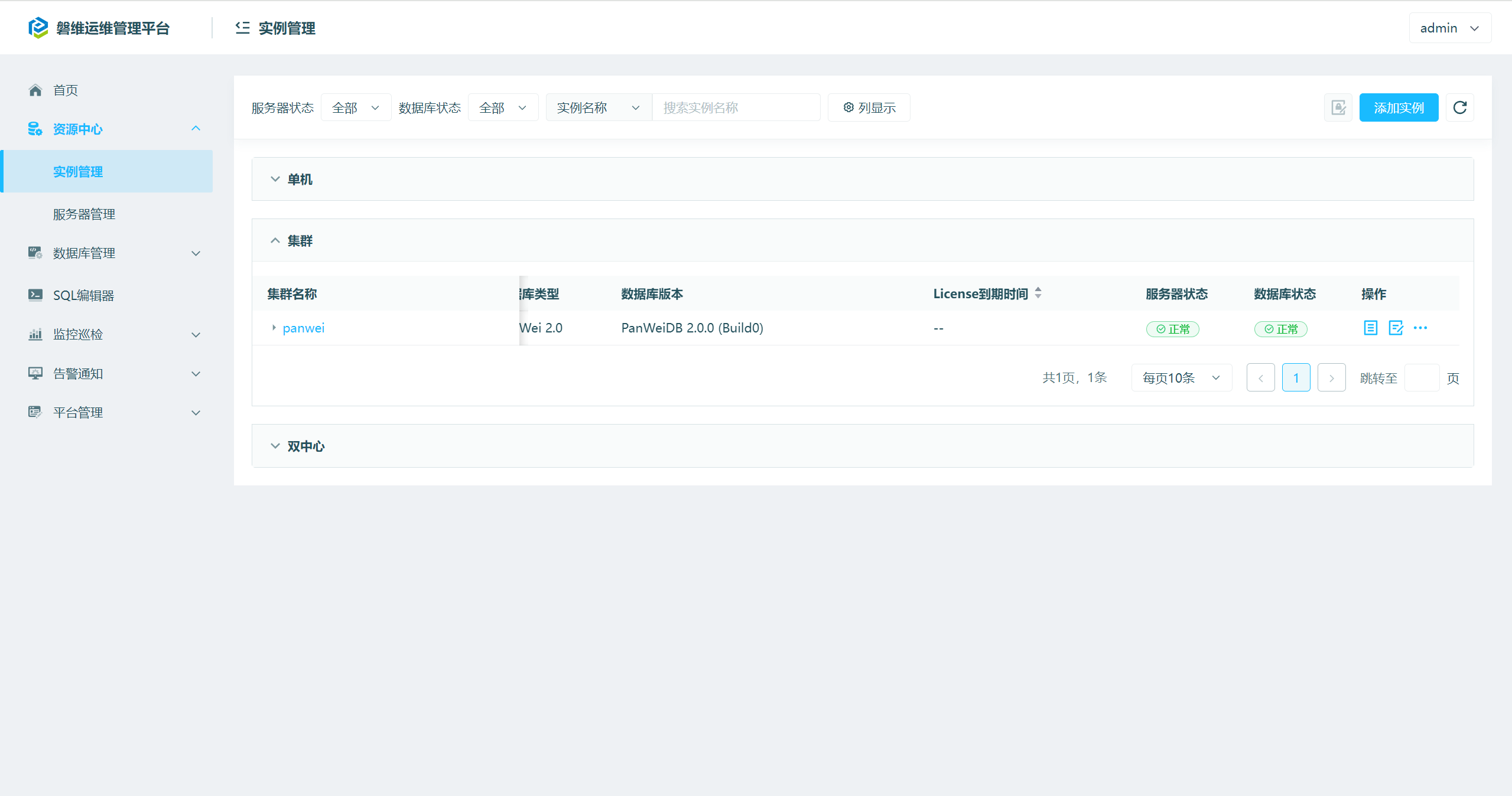Screen dimensions: 1512x796
Task: Click the 搜索实例名称 search field
Action: pos(735,107)
